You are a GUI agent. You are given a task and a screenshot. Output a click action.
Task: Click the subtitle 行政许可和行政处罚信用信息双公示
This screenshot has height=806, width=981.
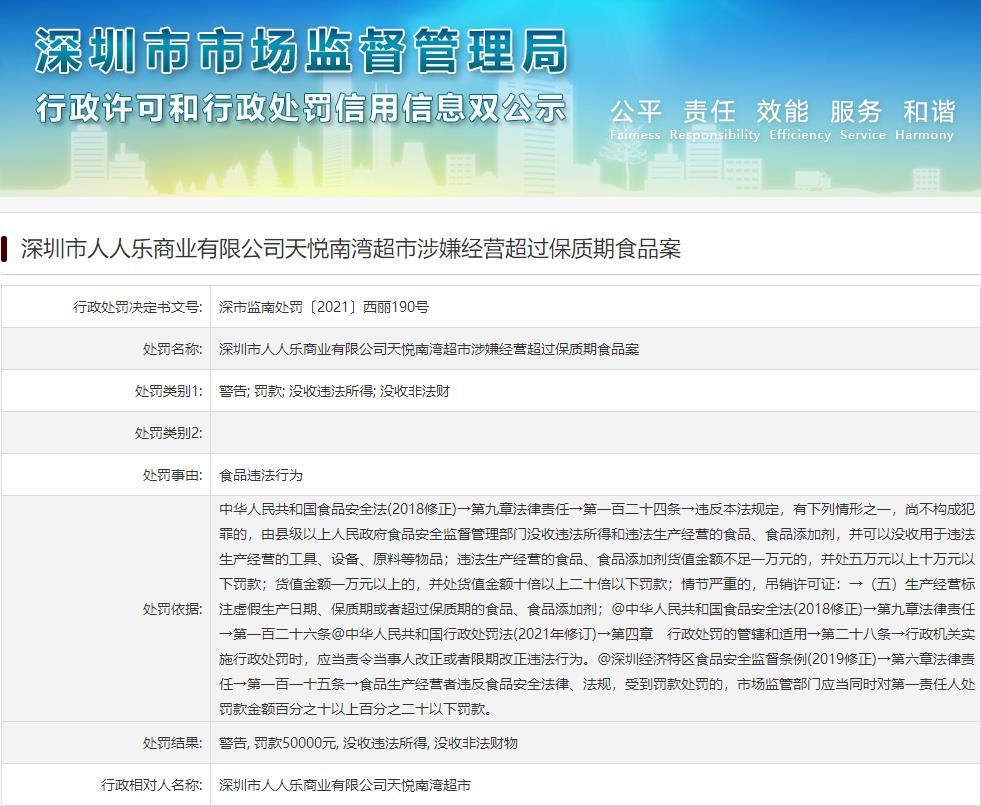coord(301,108)
